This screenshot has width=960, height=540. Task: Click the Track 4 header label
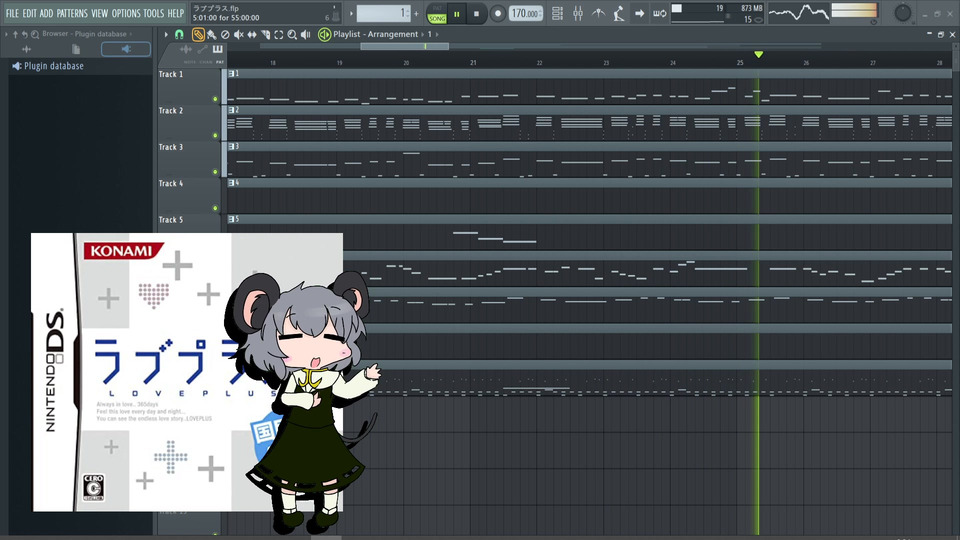[171, 183]
